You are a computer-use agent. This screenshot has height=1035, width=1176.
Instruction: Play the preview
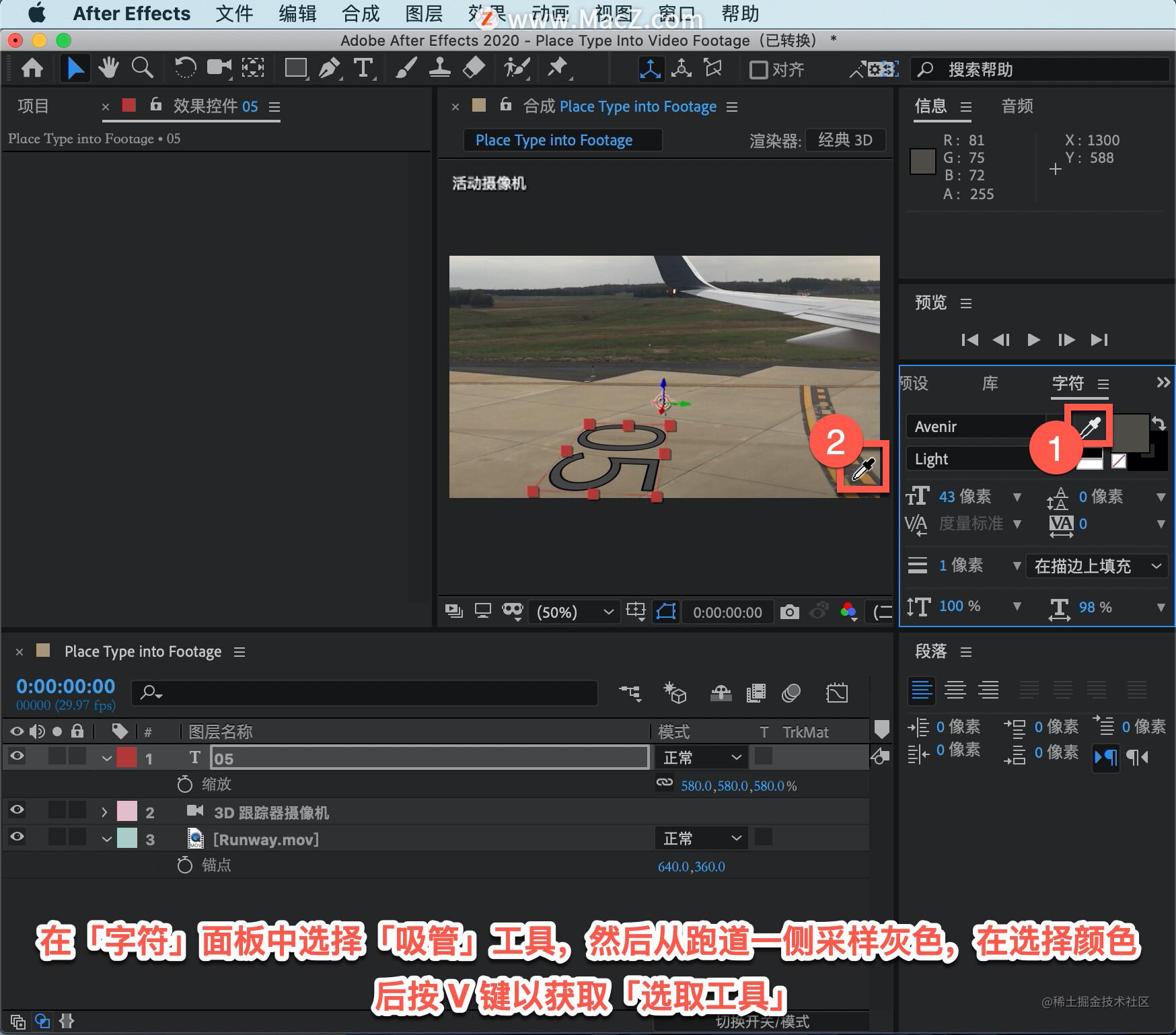(1033, 339)
